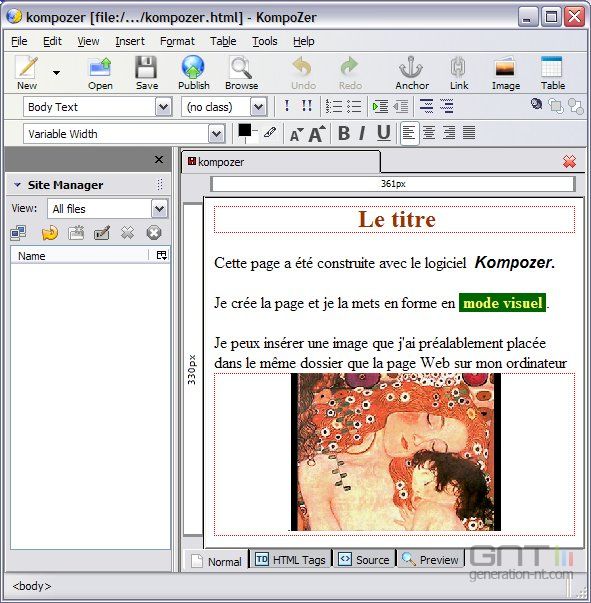Click the Link chain icon
591x603 pixels.
[x=459, y=73]
